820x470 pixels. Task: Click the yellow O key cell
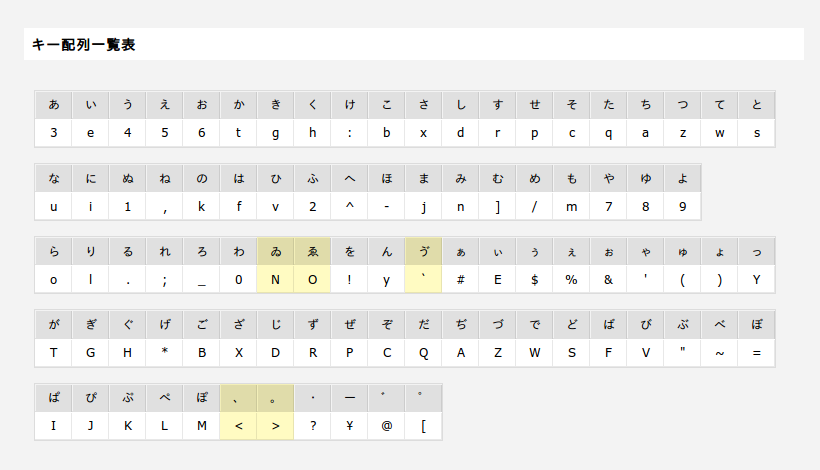click(313, 279)
